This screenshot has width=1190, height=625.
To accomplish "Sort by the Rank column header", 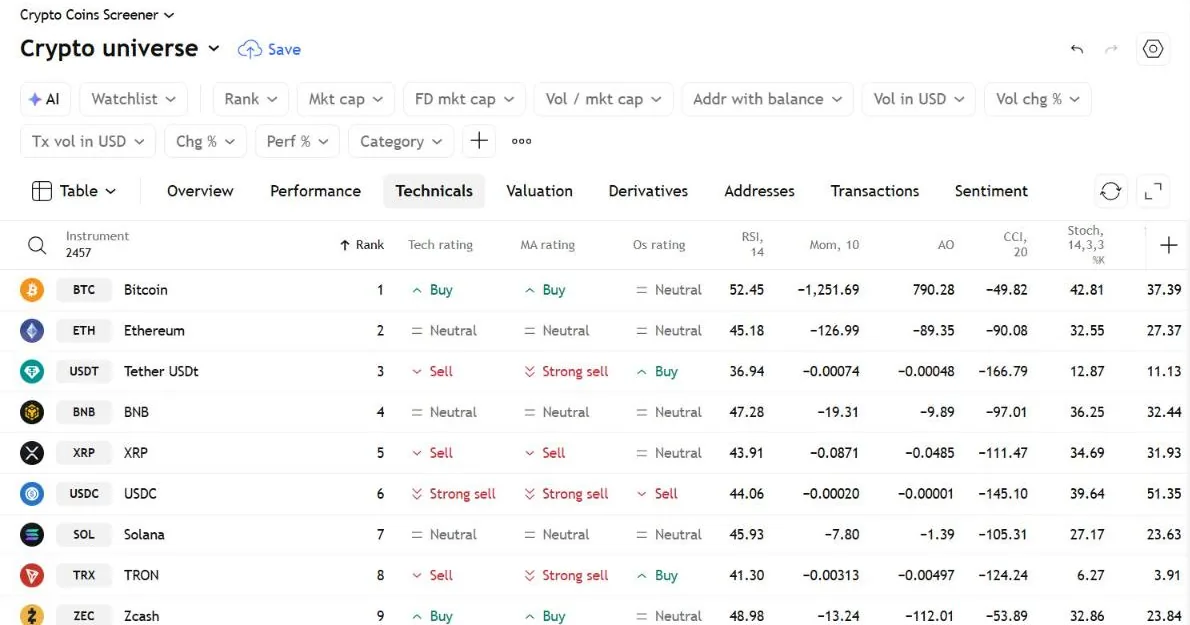I will 362,245.
